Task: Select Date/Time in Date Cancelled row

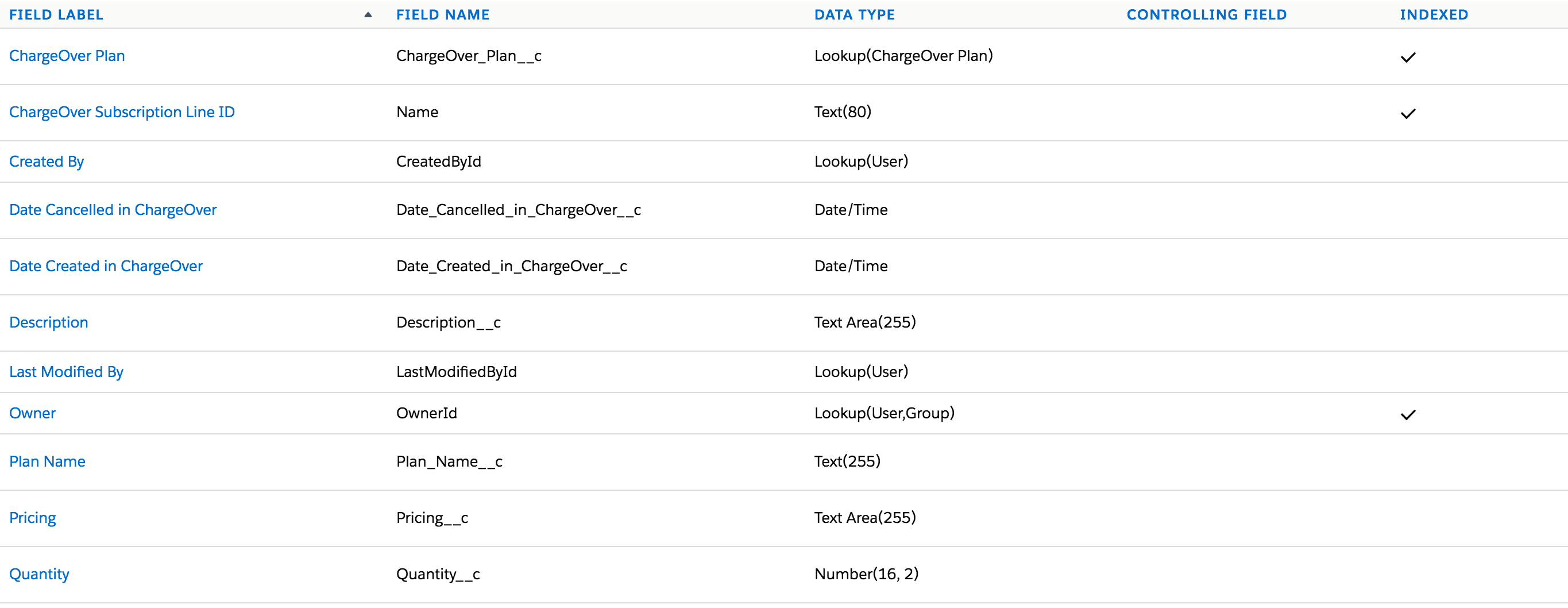Action: (851, 210)
